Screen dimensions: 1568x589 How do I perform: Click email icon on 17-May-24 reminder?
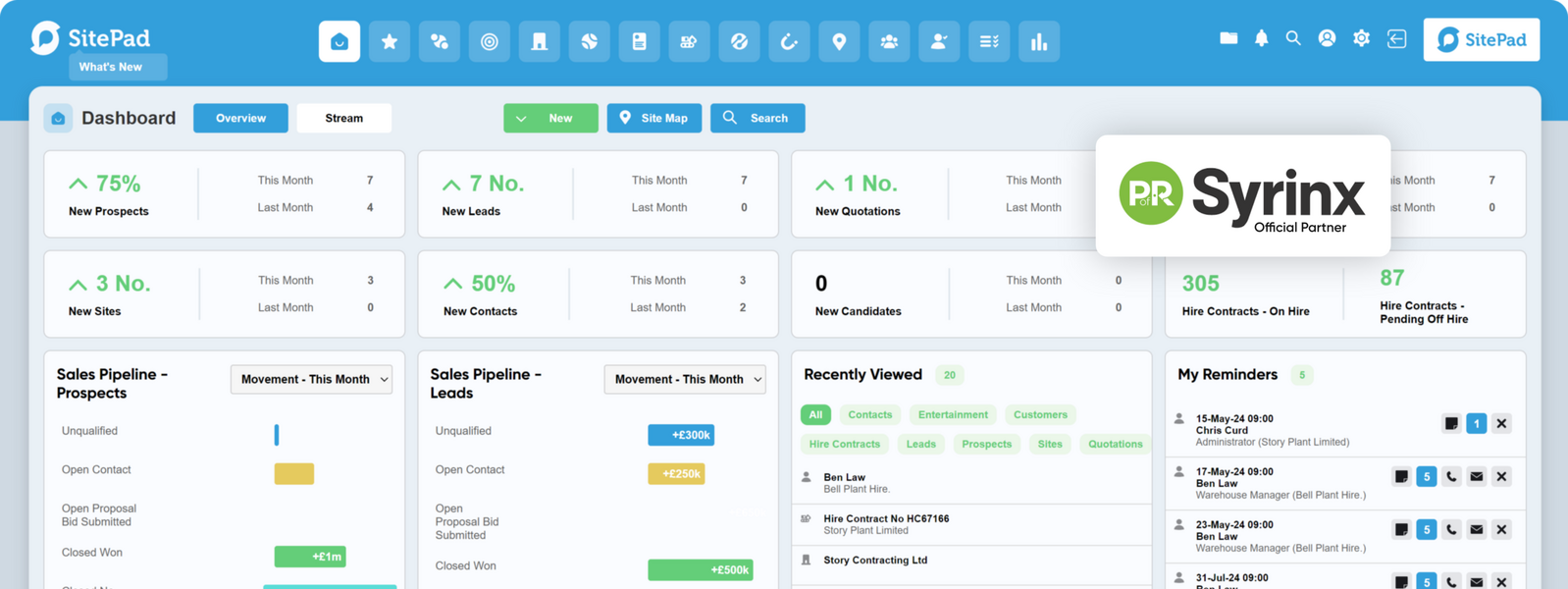tap(1477, 477)
